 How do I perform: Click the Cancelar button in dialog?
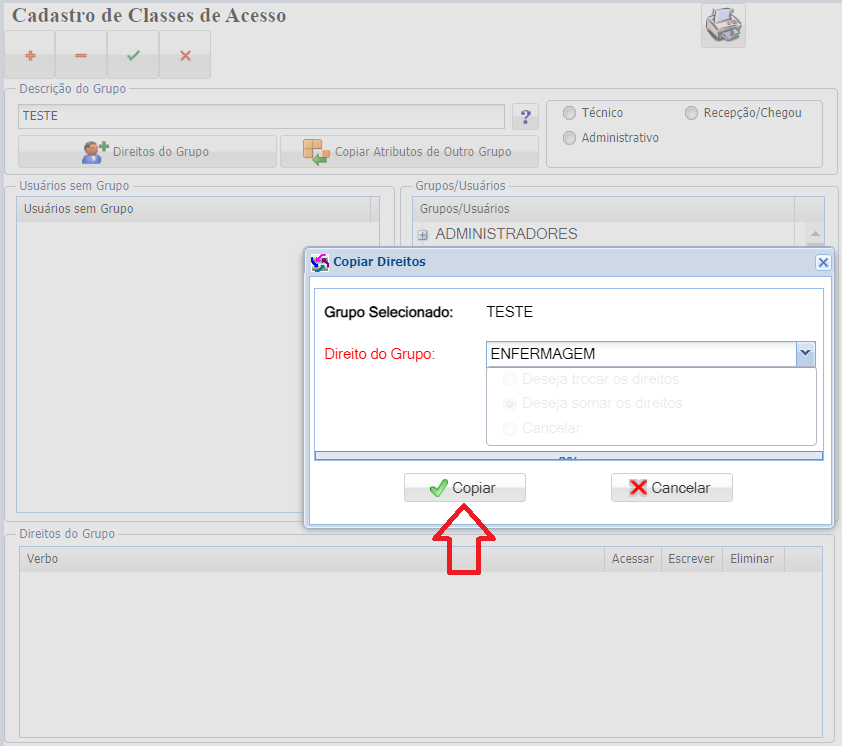tap(671, 488)
